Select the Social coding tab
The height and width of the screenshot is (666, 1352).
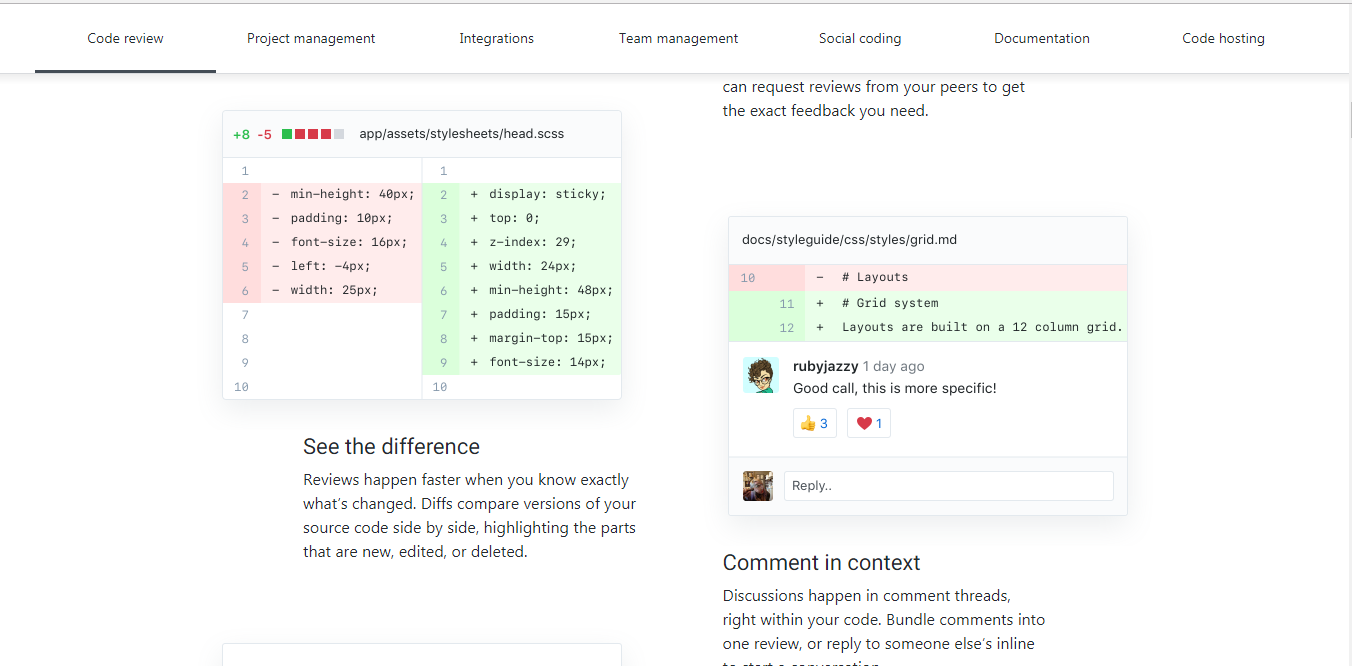(x=860, y=39)
